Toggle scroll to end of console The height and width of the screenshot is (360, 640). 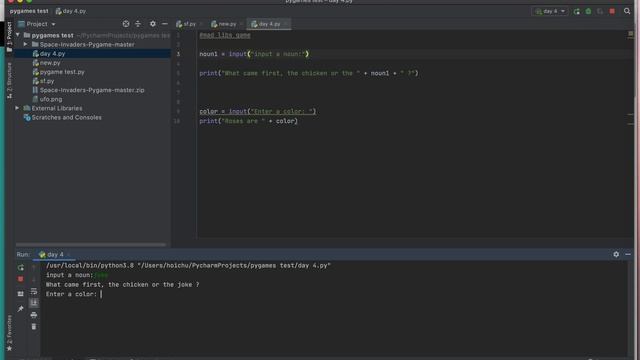34,303
